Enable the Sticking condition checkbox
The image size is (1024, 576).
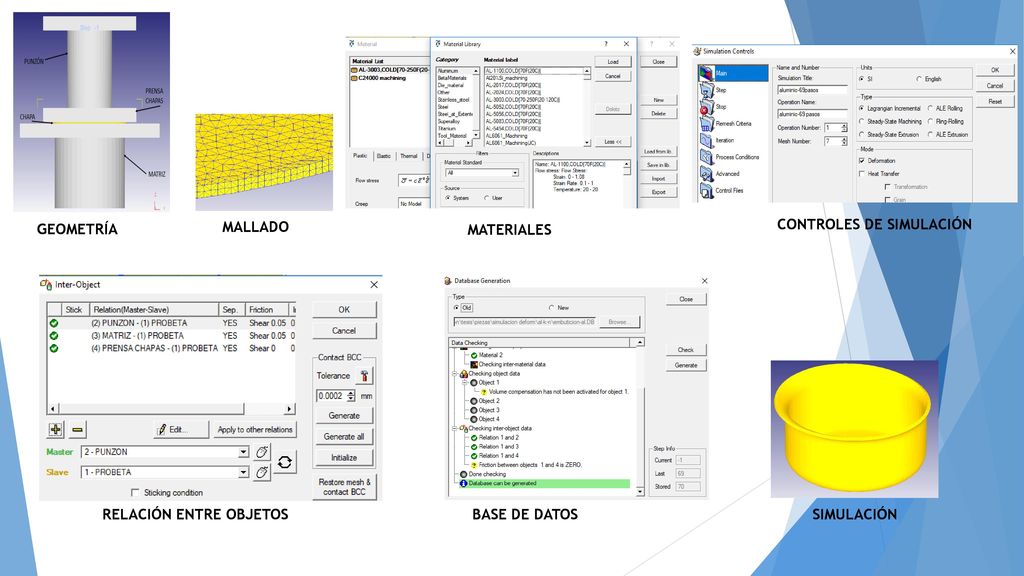135,492
